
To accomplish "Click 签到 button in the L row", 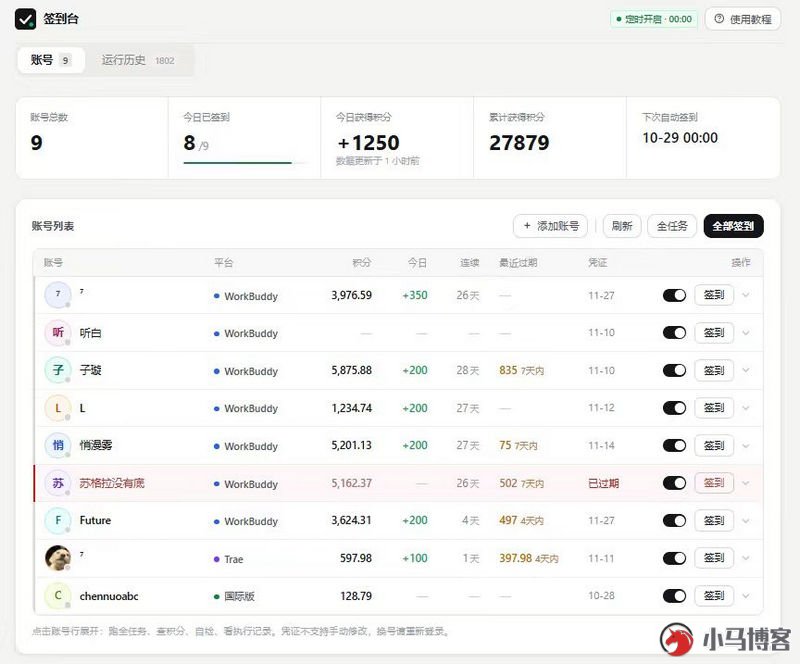I will (714, 408).
